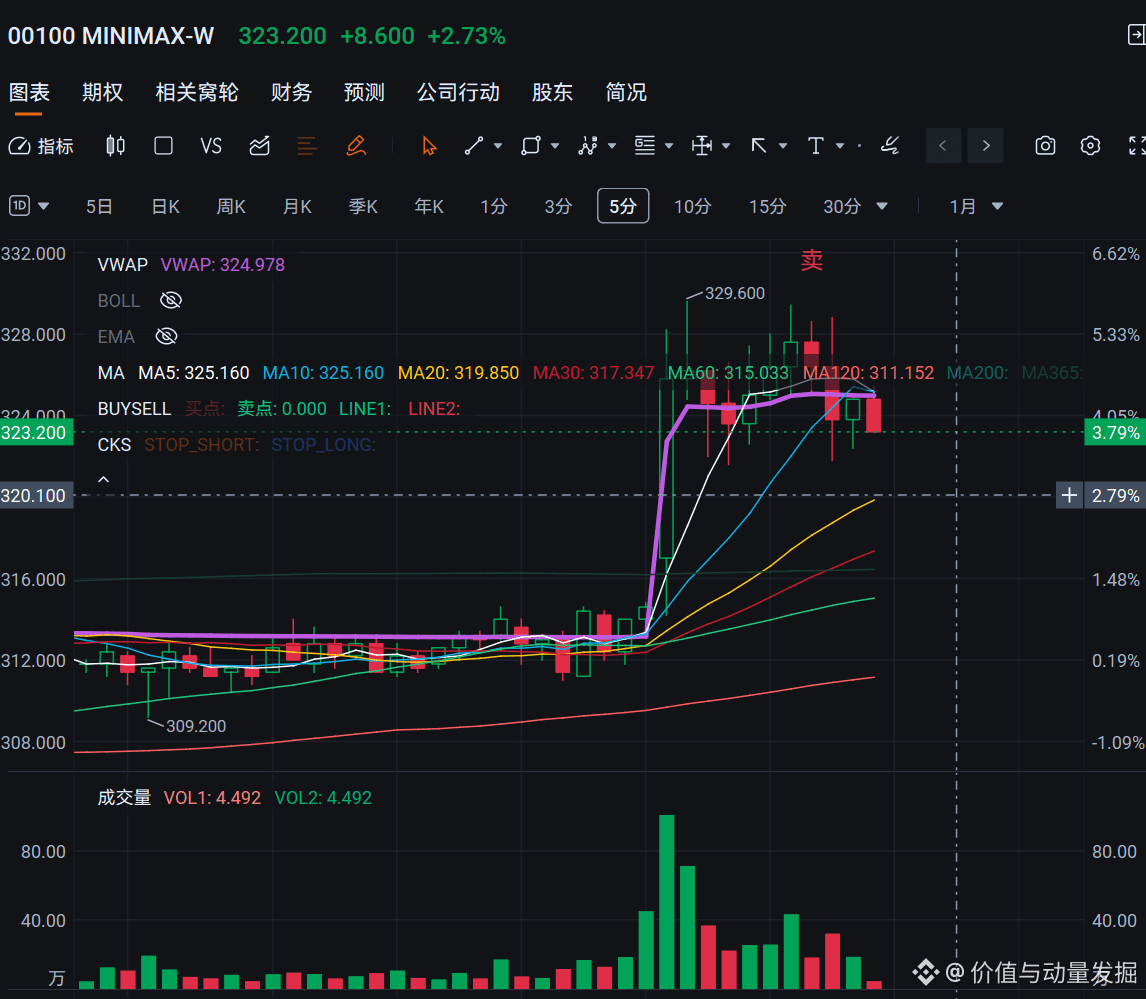Collapse the indicator legend with caret
Image resolution: width=1146 pixels, height=999 pixels.
(x=104, y=480)
